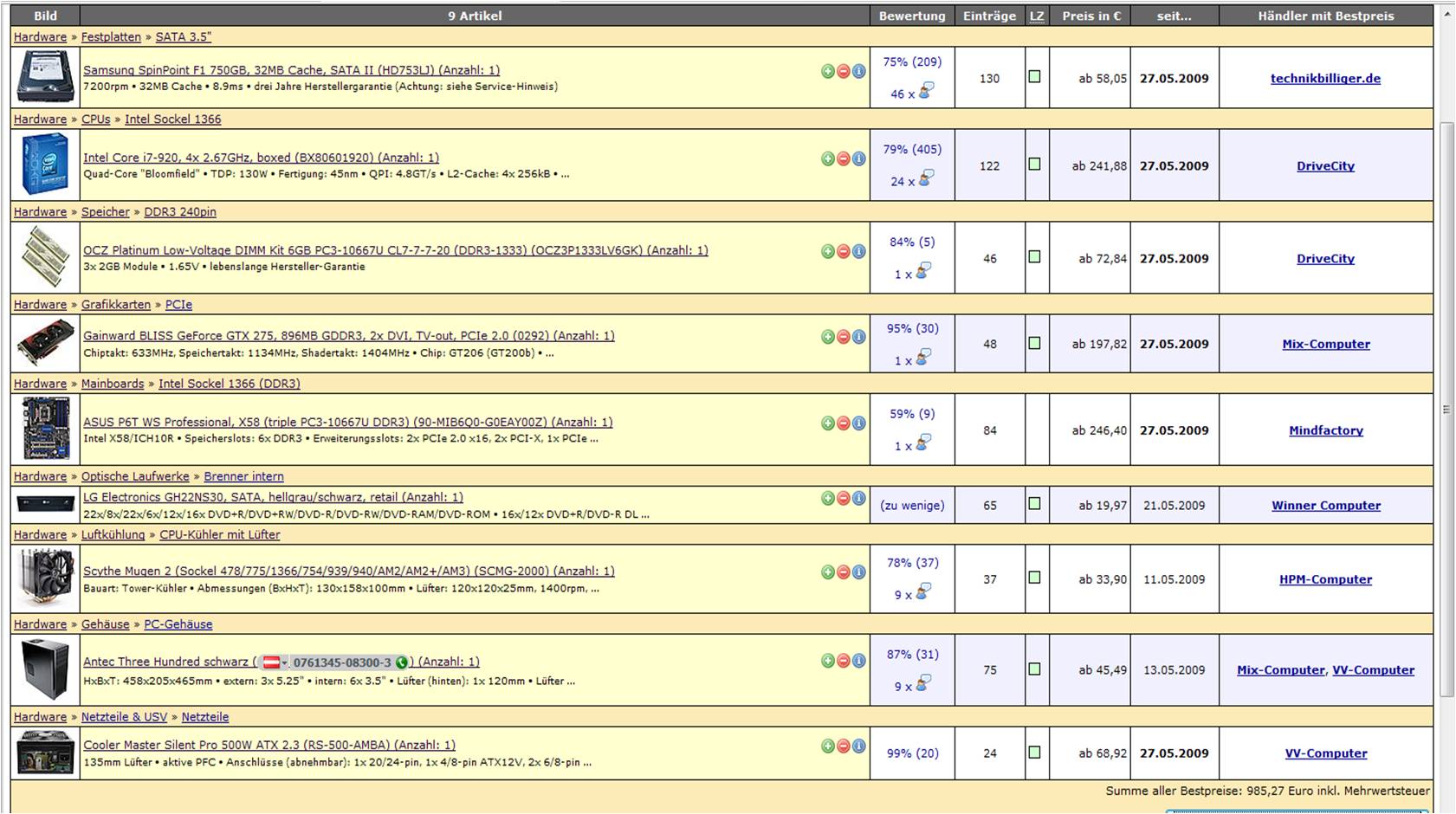This screenshot has width=1456, height=814.
Task: Click the LZ column header link
Action: coord(1037,16)
